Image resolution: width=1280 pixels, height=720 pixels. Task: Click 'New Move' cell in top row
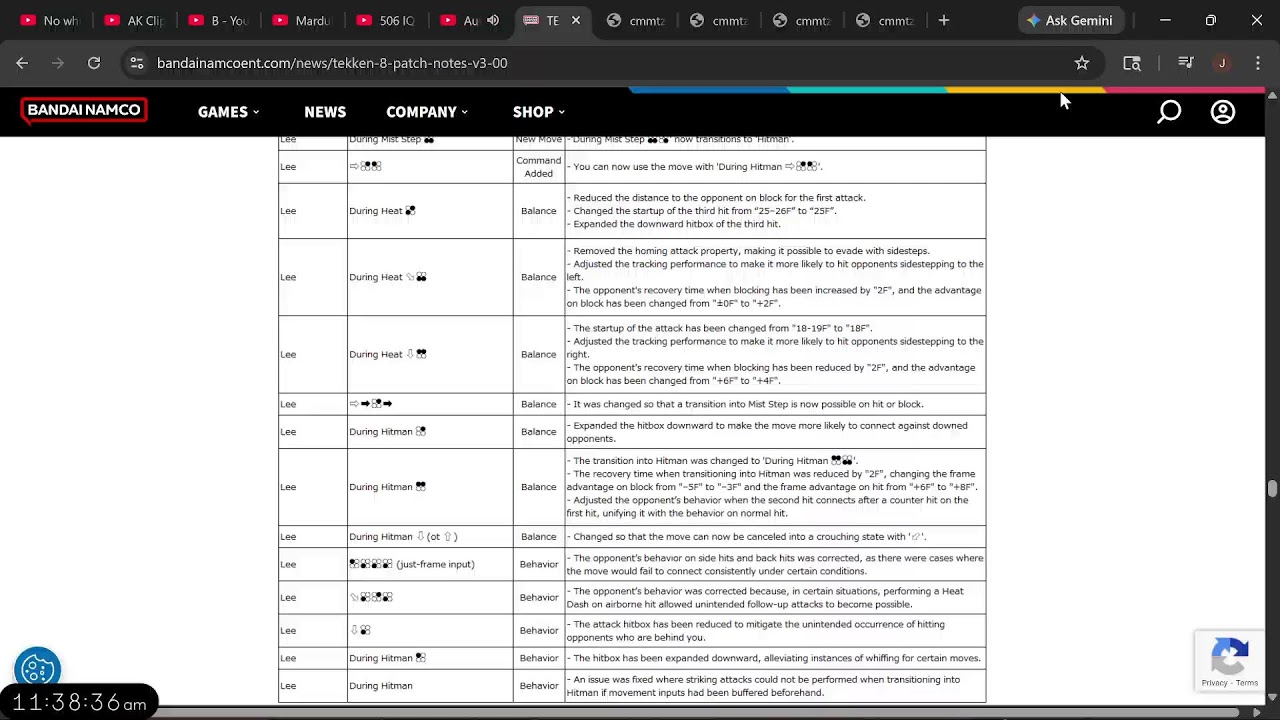(538, 140)
